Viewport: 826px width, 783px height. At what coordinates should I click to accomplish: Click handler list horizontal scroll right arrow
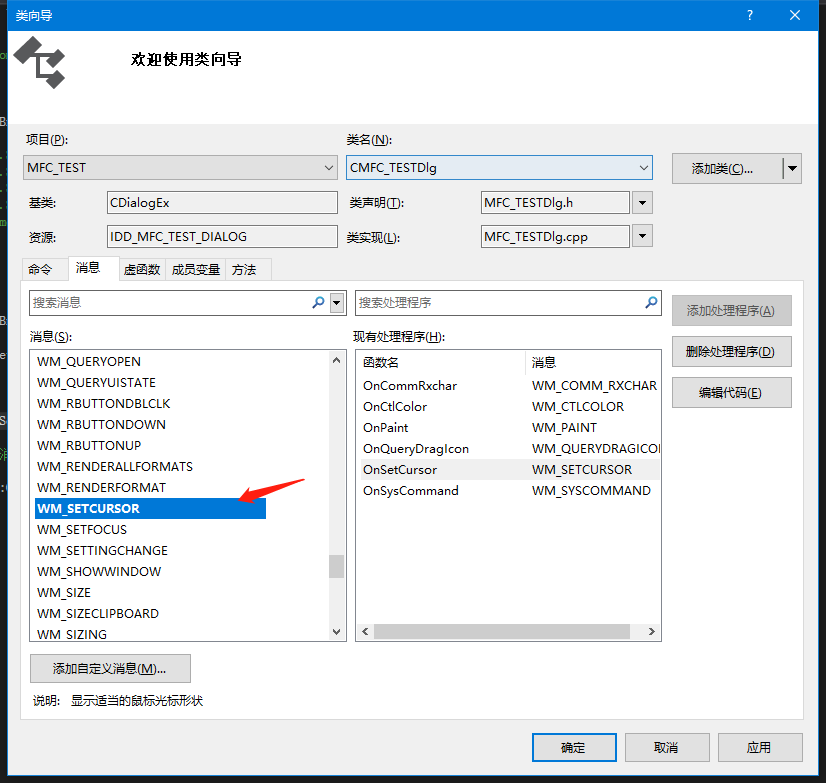(652, 631)
